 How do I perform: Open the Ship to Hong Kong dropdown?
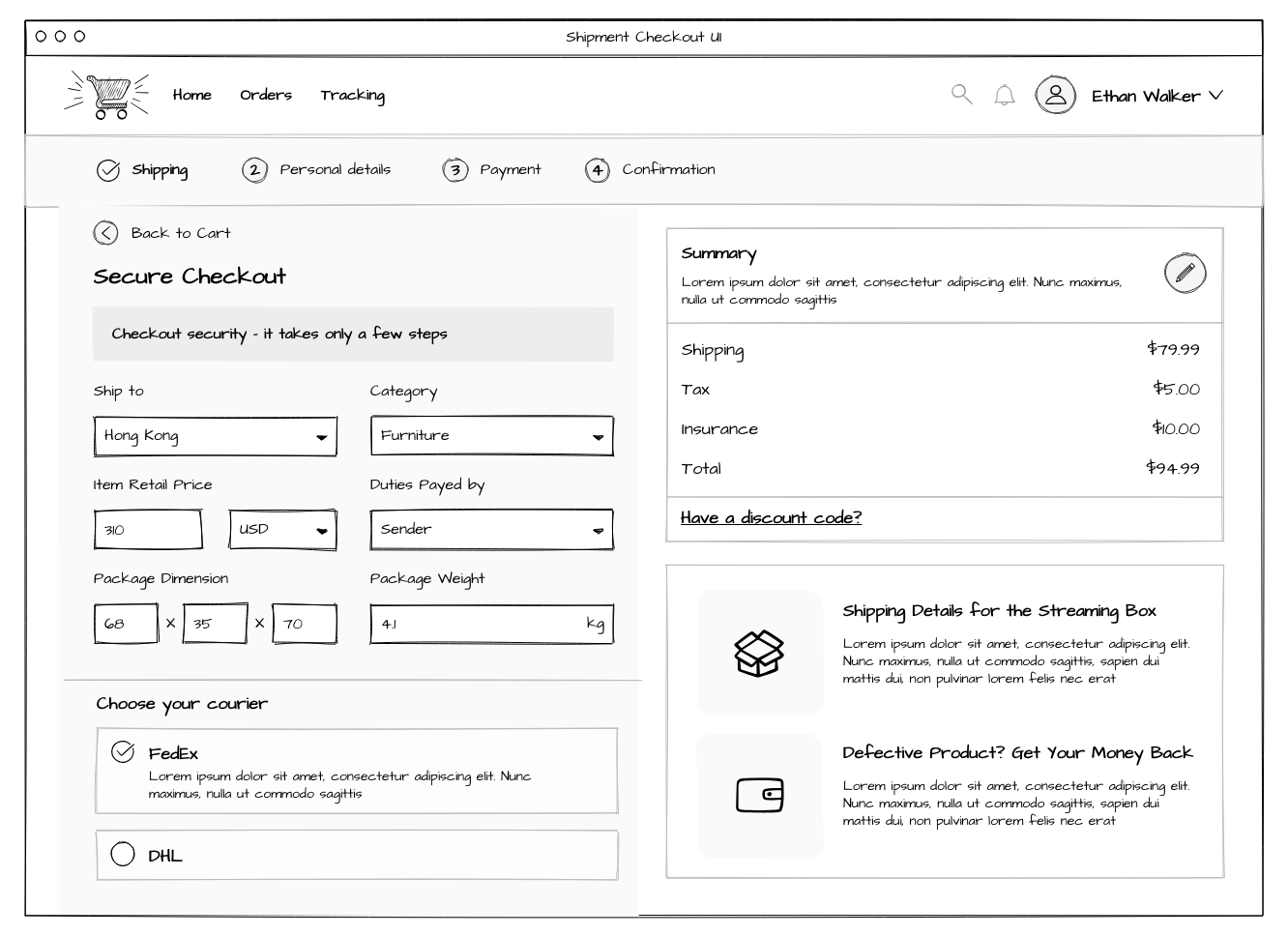(215, 436)
